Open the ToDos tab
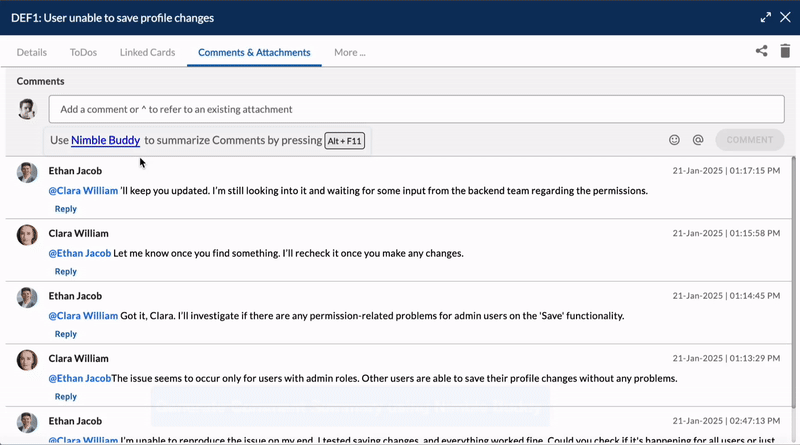Image resolution: width=800 pixels, height=445 pixels. point(83,53)
